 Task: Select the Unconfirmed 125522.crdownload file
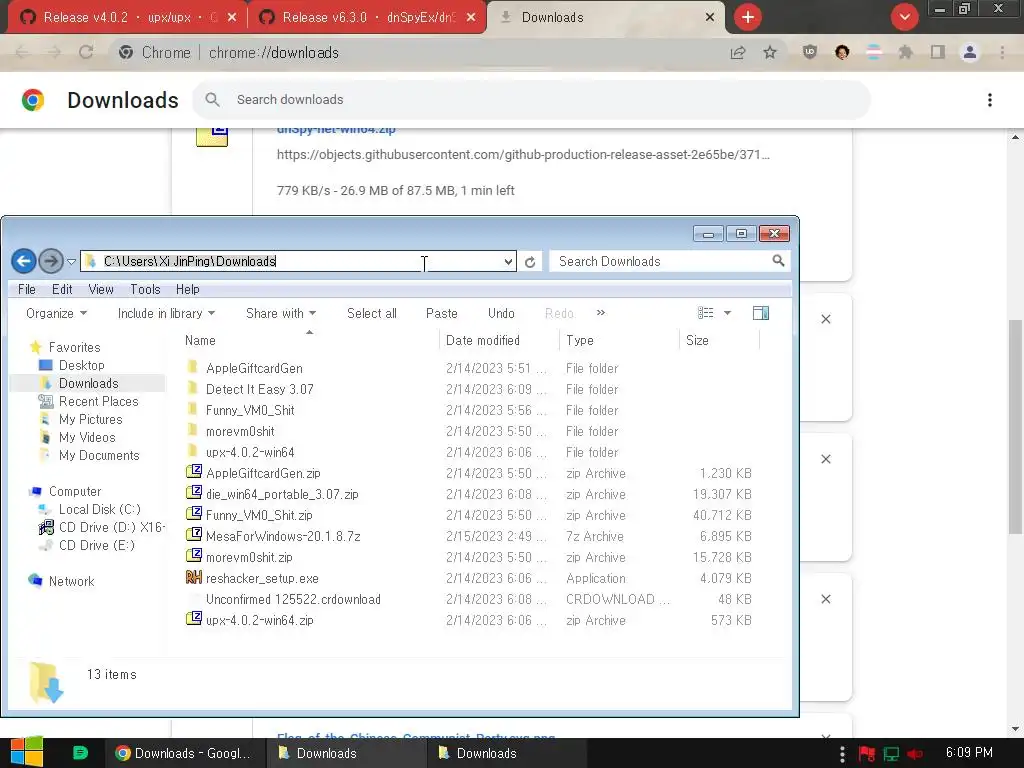tap(293, 599)
